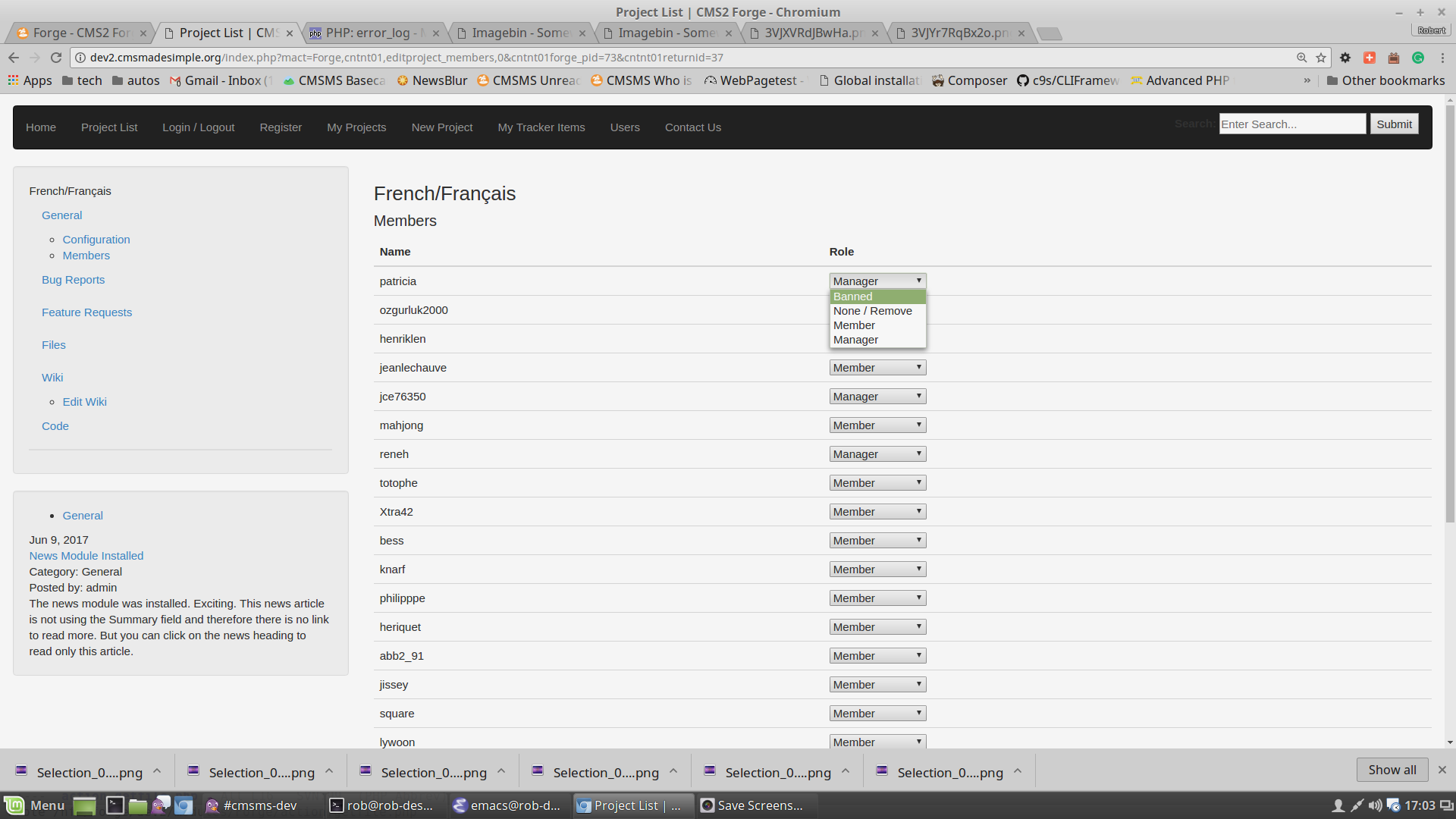This screenshot has width=1456, height=819.
Task: Select Member option in open dropdown
Action: tap(877, 325)
